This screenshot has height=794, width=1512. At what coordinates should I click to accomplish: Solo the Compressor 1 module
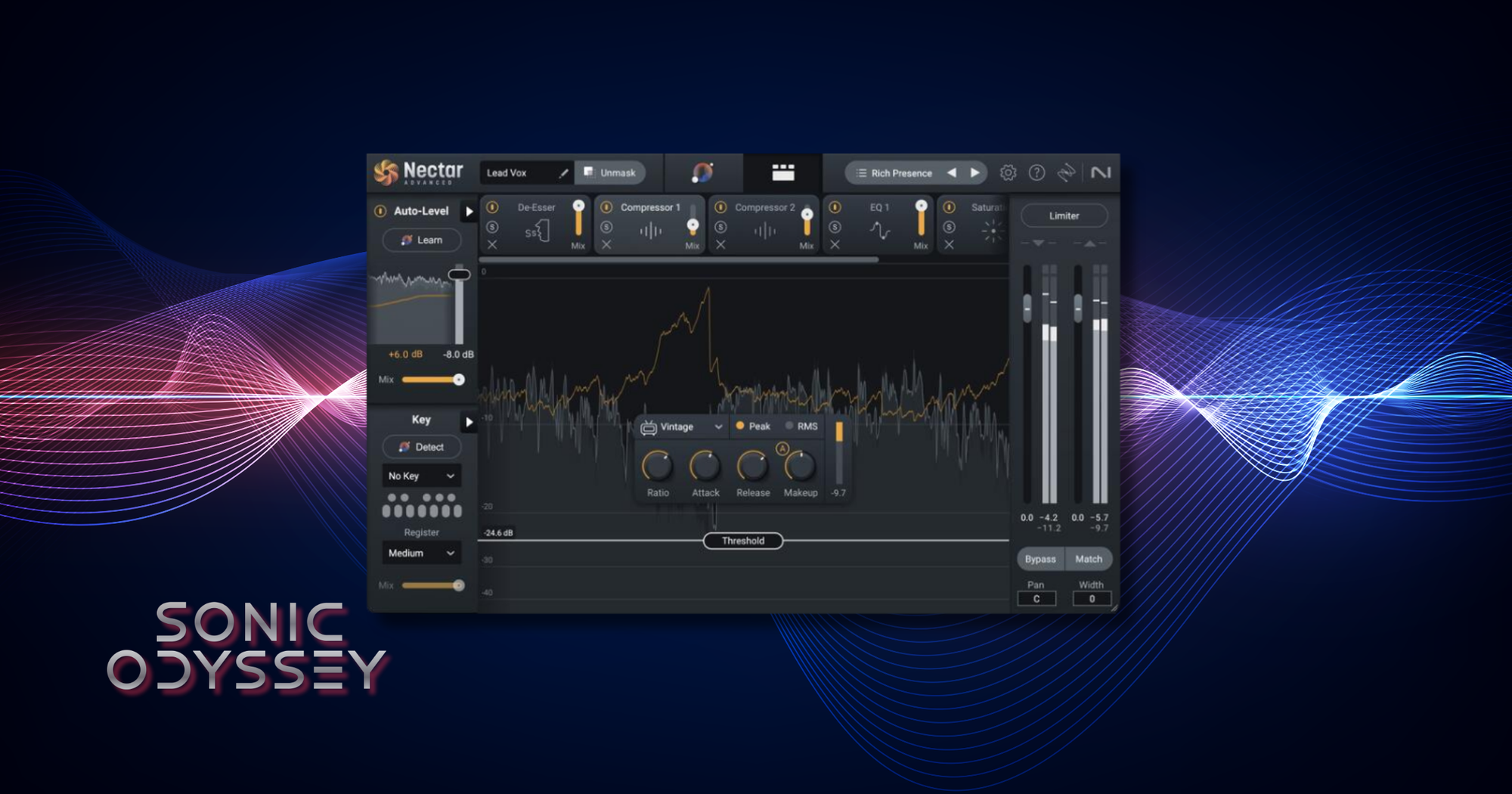pos(606,227)
